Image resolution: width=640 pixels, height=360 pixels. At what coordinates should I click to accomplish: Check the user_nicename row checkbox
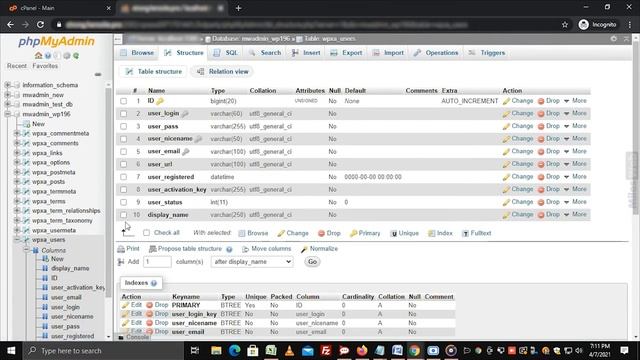click(x=124, y=139)
